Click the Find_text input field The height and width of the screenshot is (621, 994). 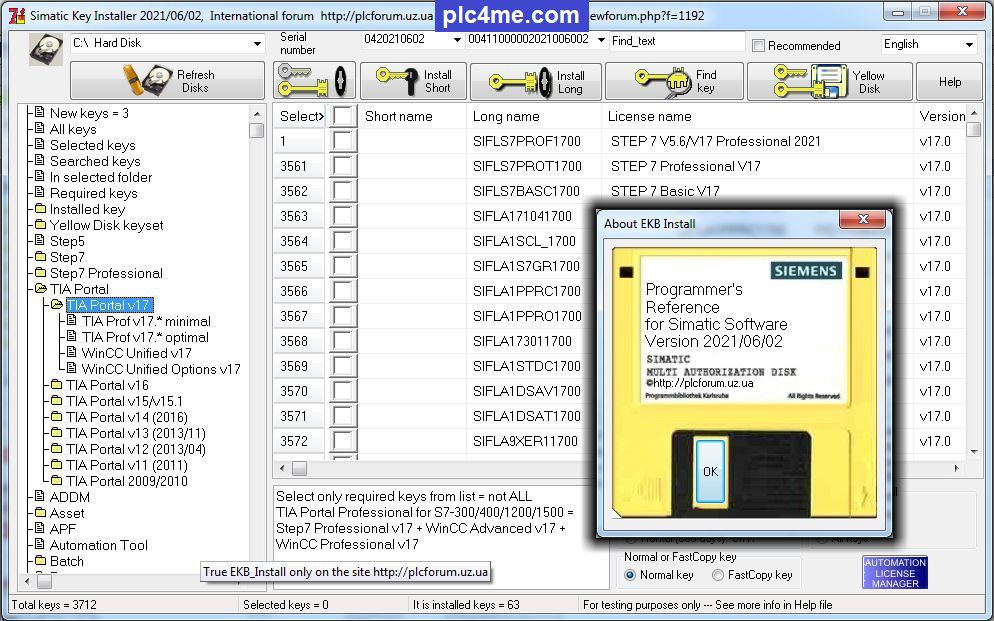coord(676,41)
